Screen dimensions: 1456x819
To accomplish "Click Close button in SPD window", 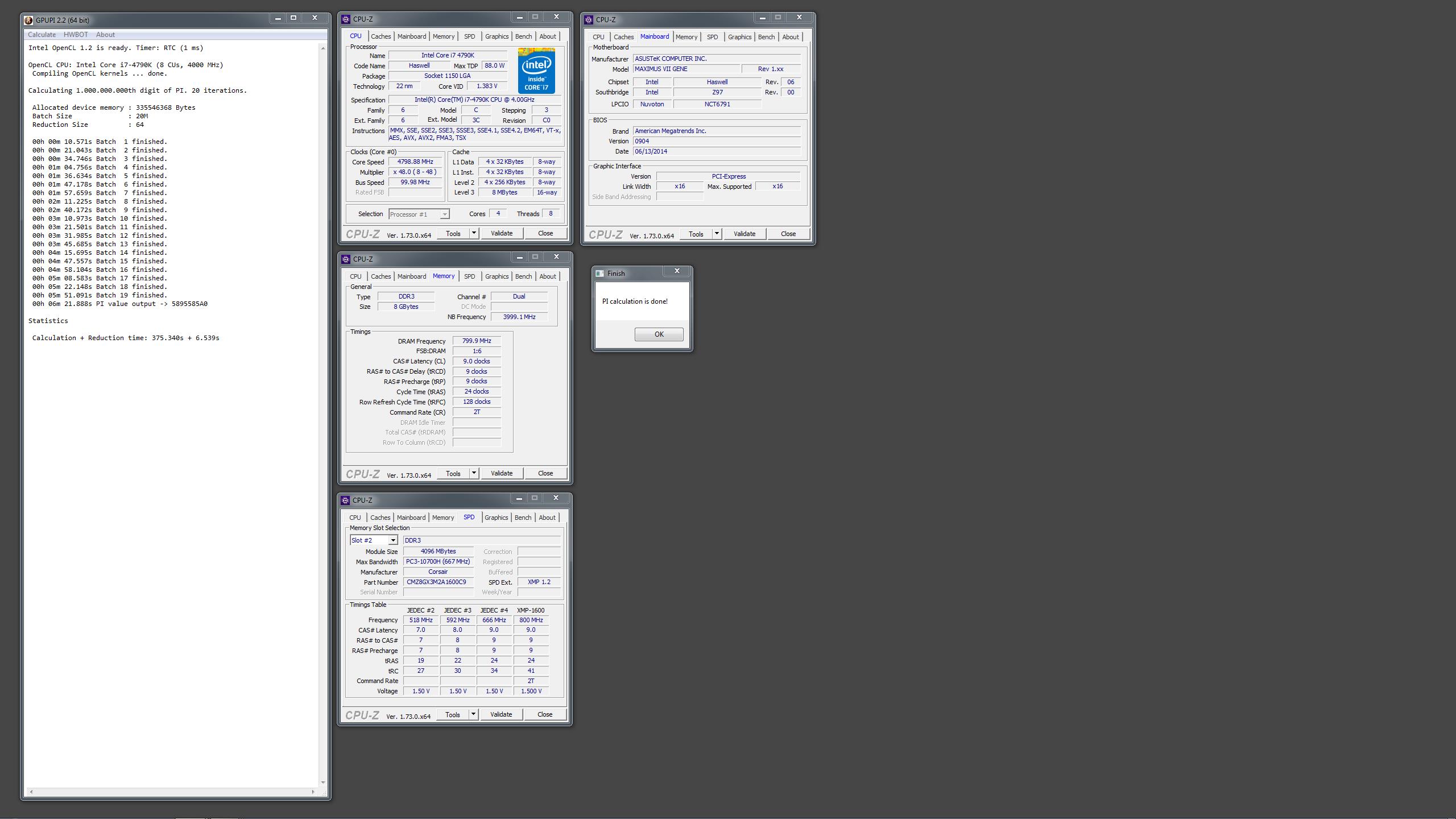I will [545, 714].
